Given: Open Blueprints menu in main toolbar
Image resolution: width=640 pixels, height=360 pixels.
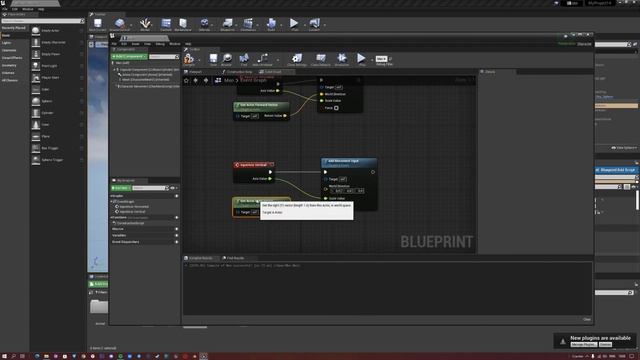Looking at the screenshot, I should (227, 24).
